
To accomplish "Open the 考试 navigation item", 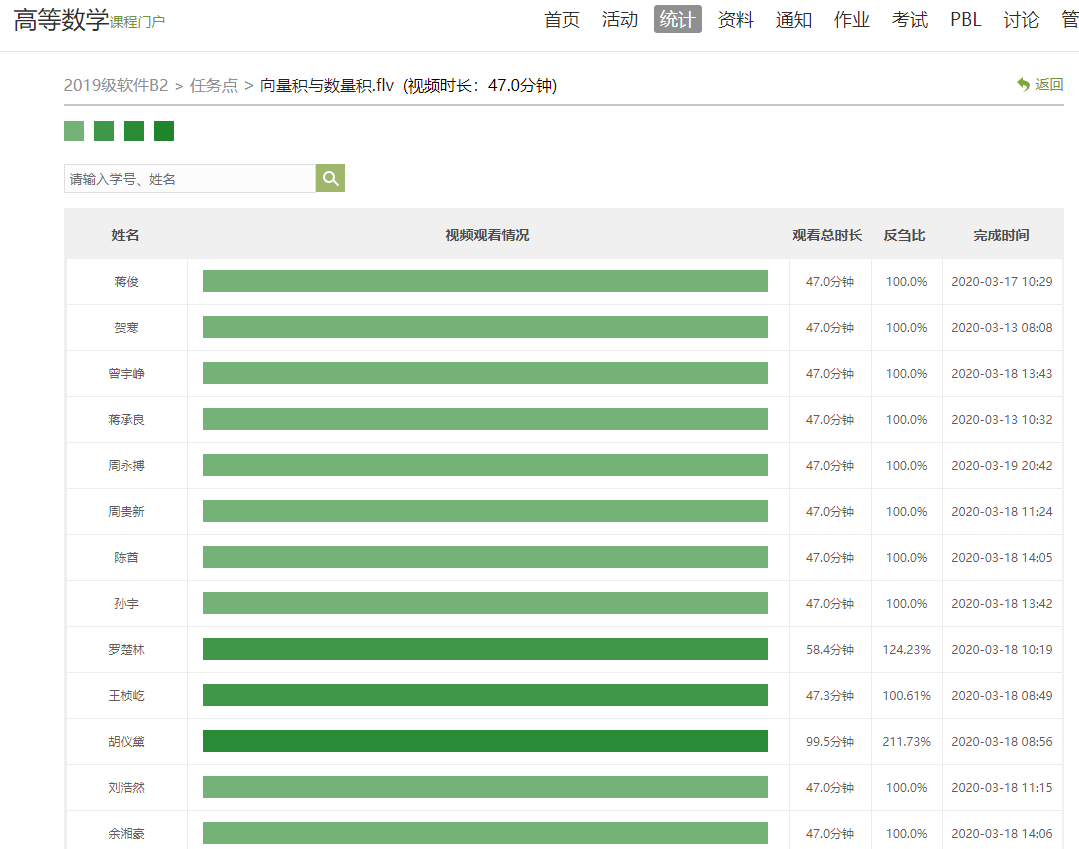I will tap(910, 20).
